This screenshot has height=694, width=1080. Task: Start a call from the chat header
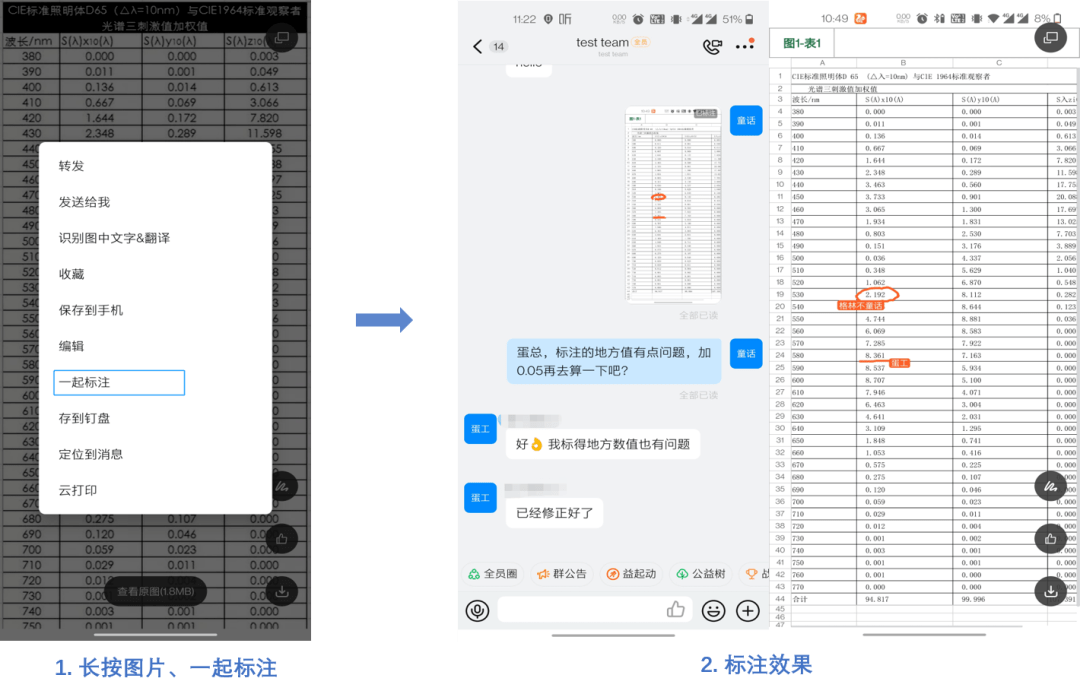(x=712, y=46)
